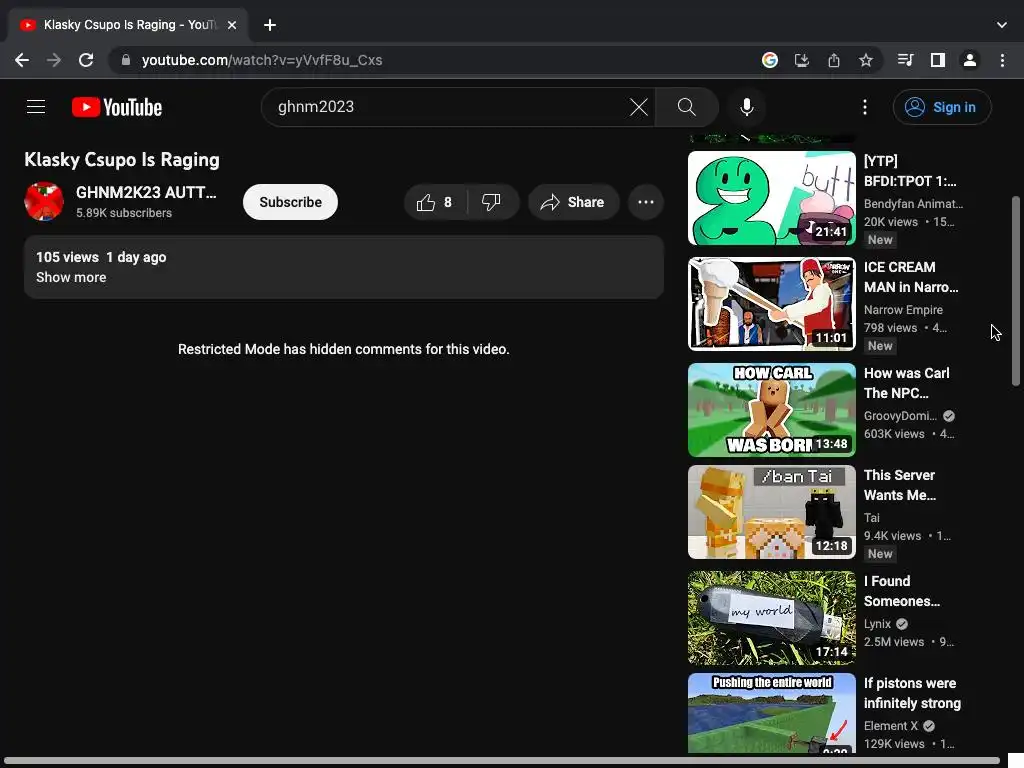Go to YouTube home via logo

117,107
